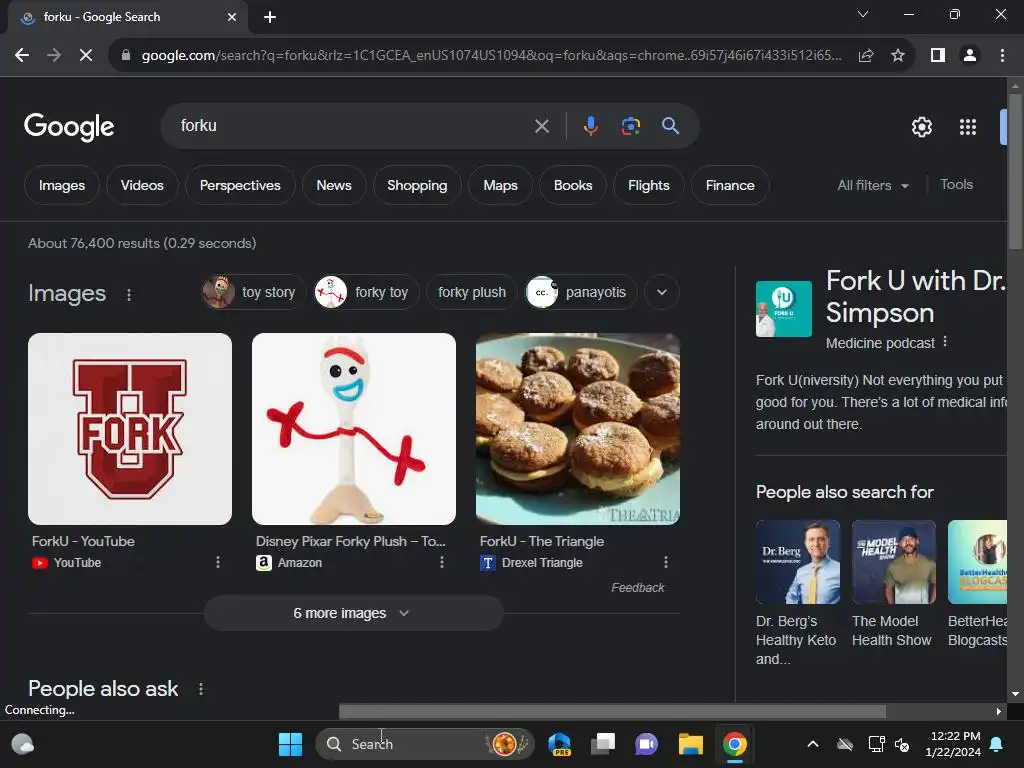Viewport: 1024px width, 768px height.
Task: Switch to the Perspectives filter
Action: pos(240,185)
